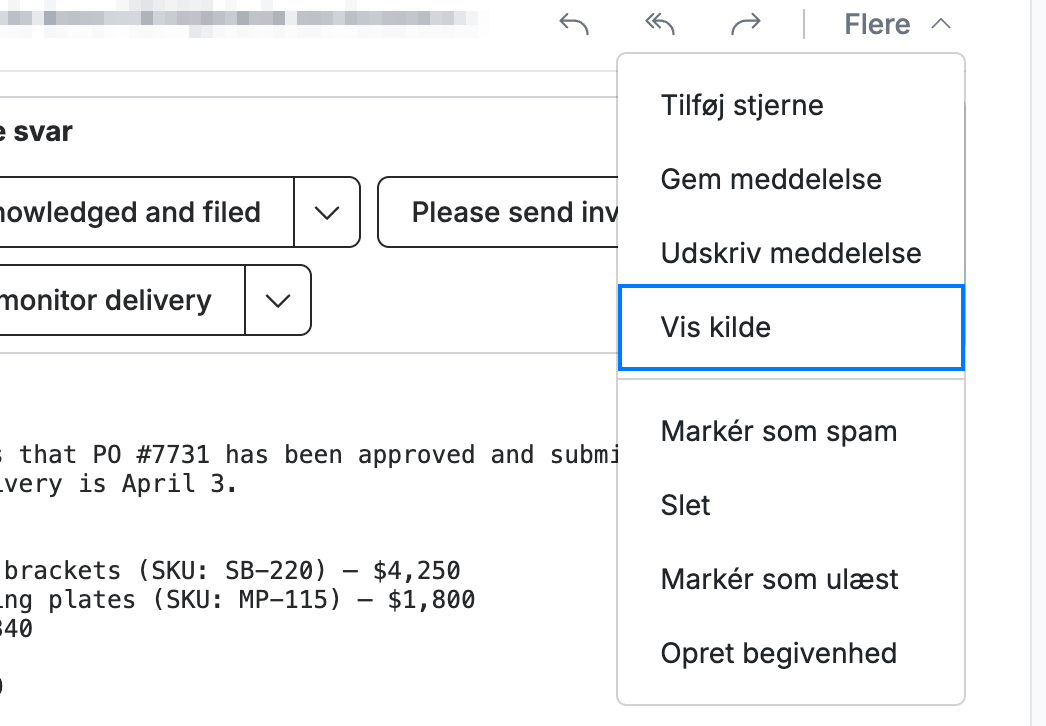Image resolution: width=1046 pixels, height=726 pixels.
Task: Click the 'monitor delivery' reply button
Action: [x=120, y=300]
